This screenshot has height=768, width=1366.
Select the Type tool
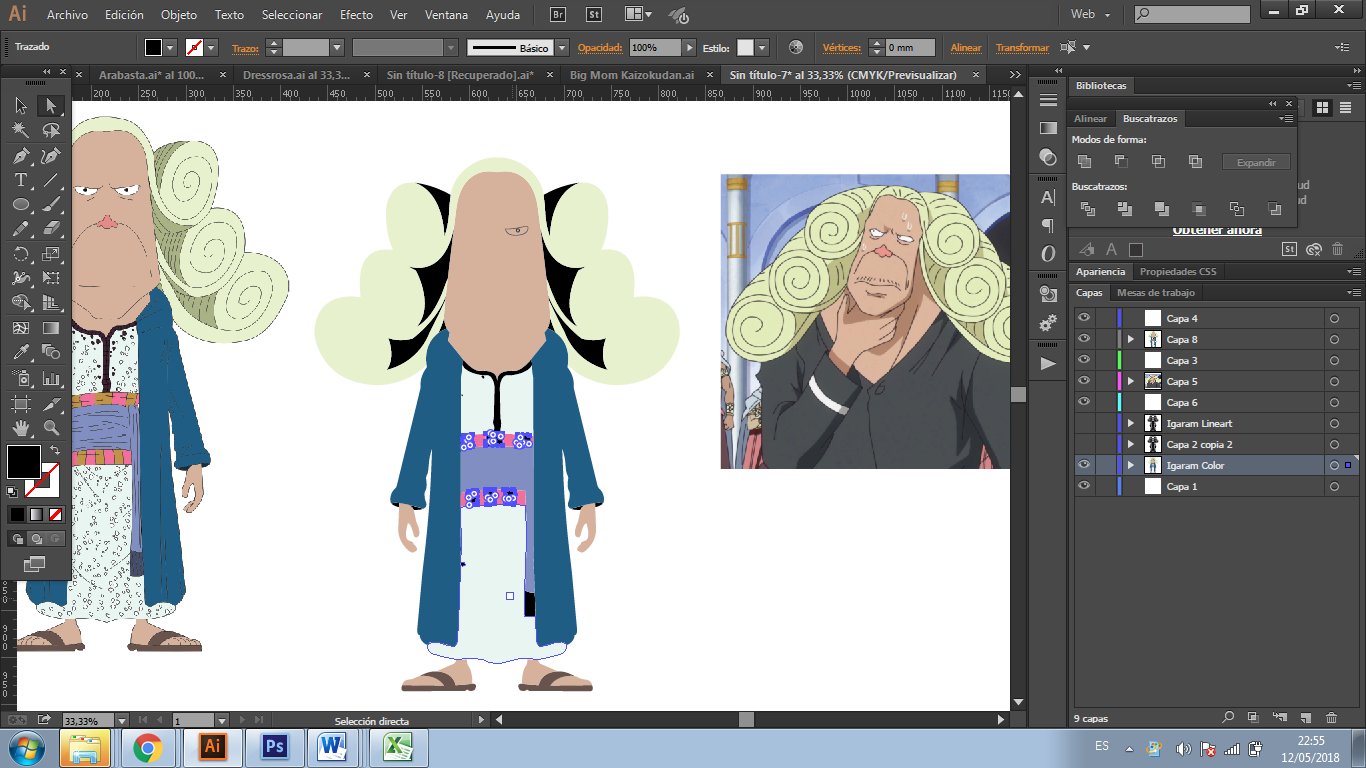pyautogui.click(x=20, y=180)
